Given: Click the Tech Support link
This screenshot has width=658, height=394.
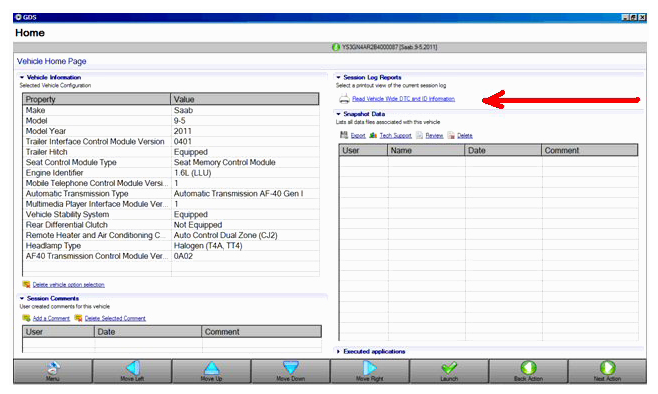Looking at the screenshot, I should pyautogui.click(x=395, y=136).
